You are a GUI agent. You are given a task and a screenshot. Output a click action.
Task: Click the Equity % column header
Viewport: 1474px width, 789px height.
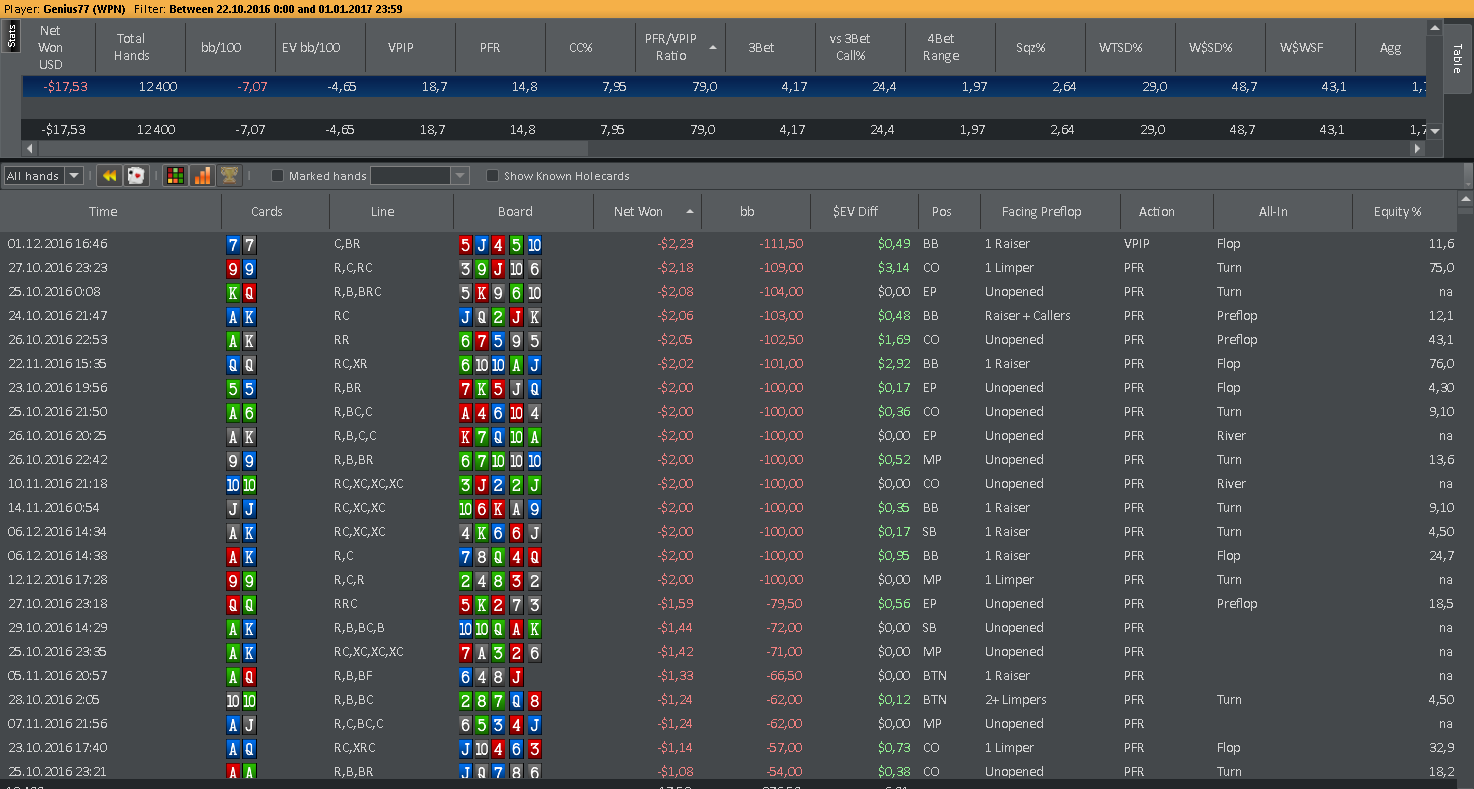(1397, 212)
